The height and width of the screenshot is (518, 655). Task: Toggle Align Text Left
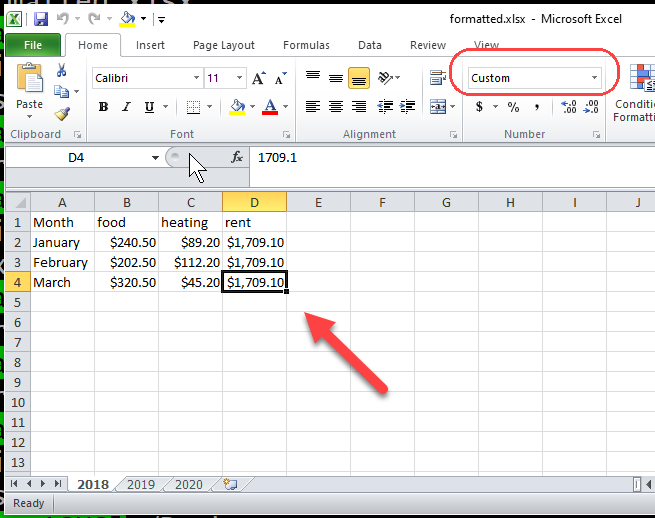click(x=313, y=107)
